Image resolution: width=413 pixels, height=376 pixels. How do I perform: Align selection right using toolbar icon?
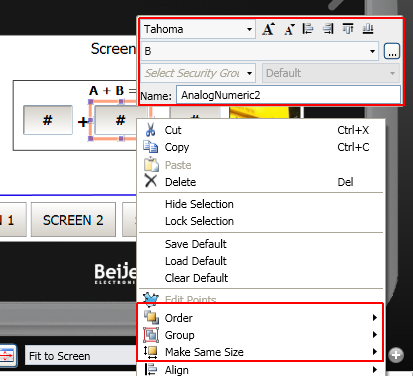click(x=328, y=29)
